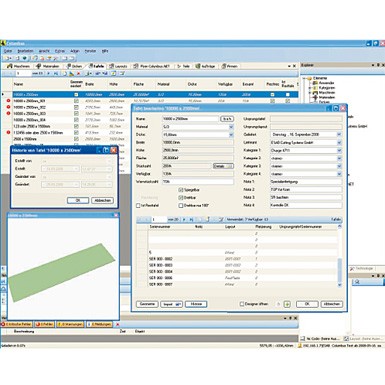Open the Kategorie 3 dropdown
Screen dimensions: 385x385
tap(339, 166)
